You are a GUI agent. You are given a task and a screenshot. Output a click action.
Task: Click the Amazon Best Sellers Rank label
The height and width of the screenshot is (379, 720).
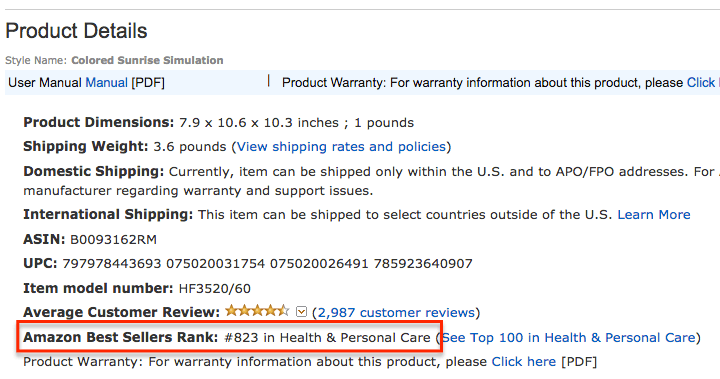pyautogui.click(x=121, y=337)
